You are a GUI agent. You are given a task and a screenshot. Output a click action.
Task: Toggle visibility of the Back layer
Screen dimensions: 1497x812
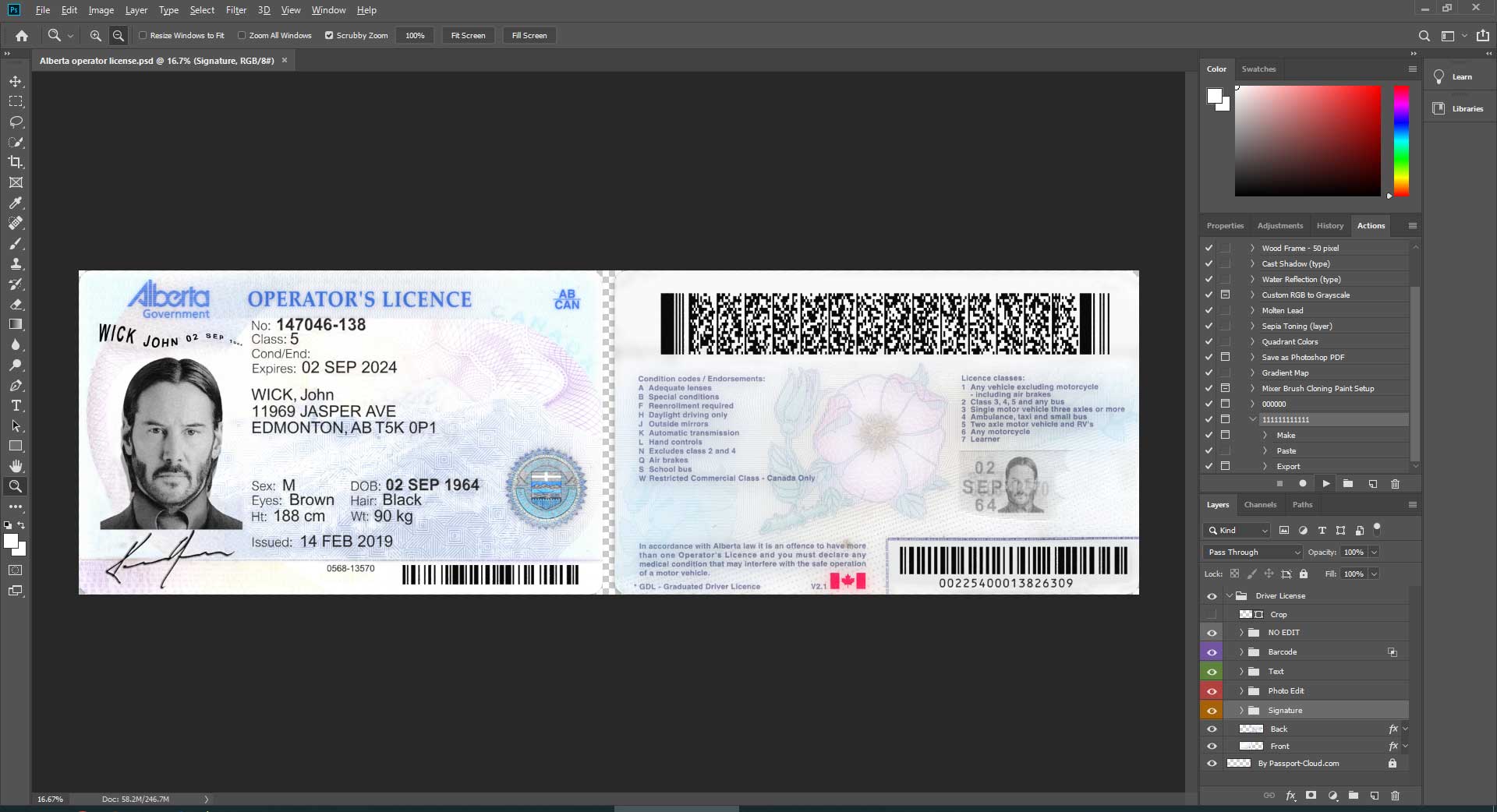[1212, 729]
